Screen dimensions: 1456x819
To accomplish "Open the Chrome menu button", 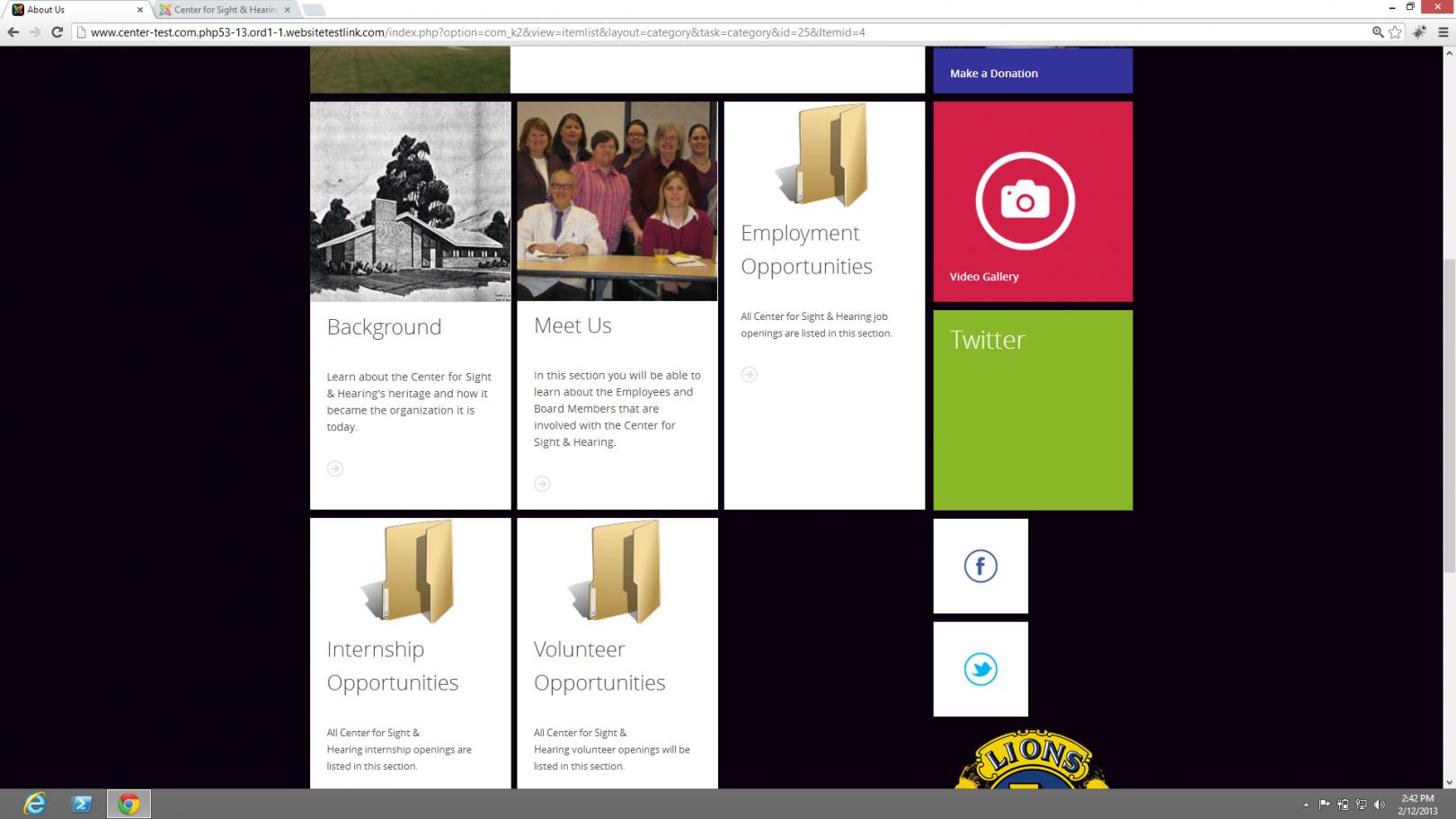I will coord(1443,32).
